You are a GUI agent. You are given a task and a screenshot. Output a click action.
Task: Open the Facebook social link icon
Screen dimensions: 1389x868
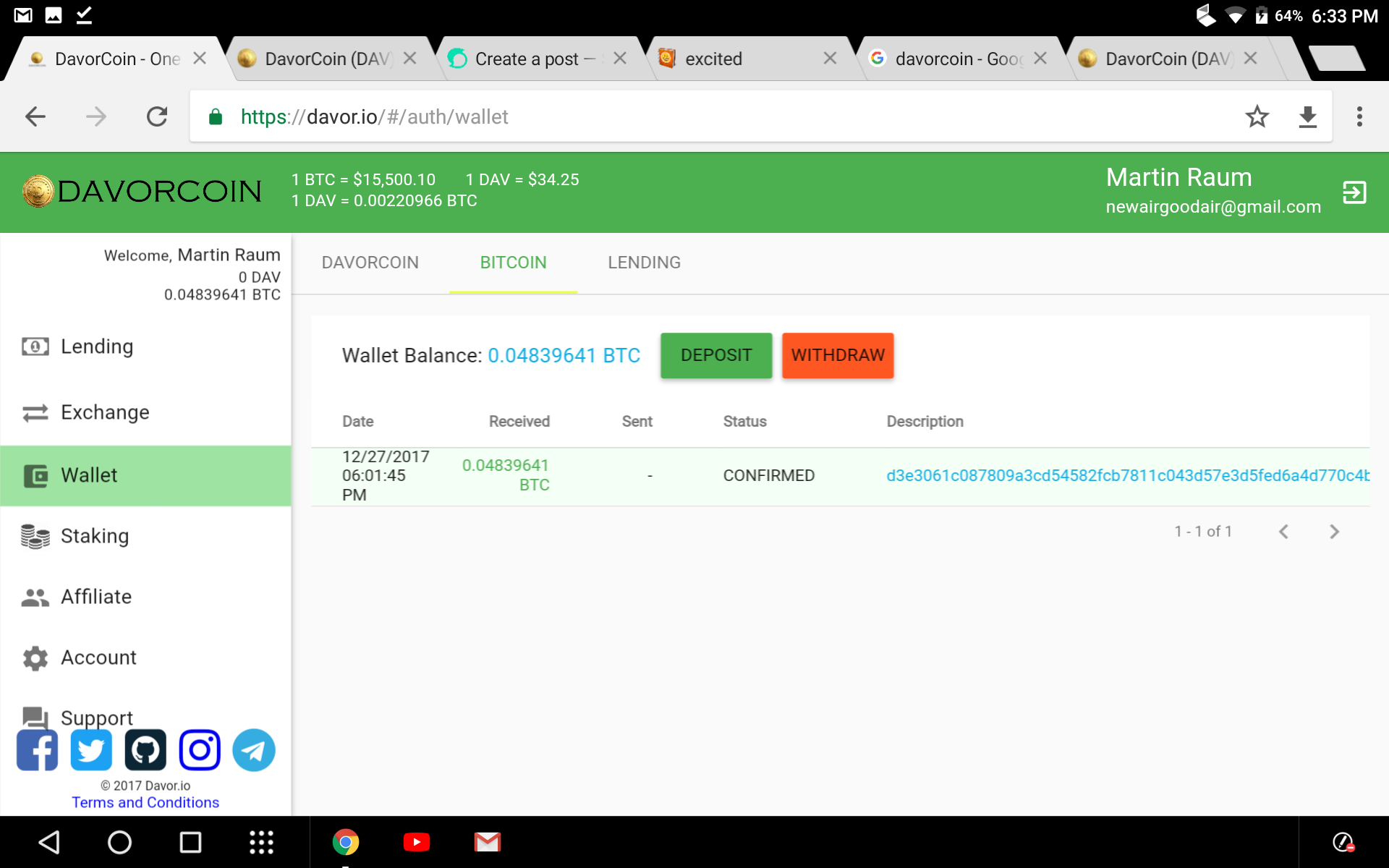point(37,750)
